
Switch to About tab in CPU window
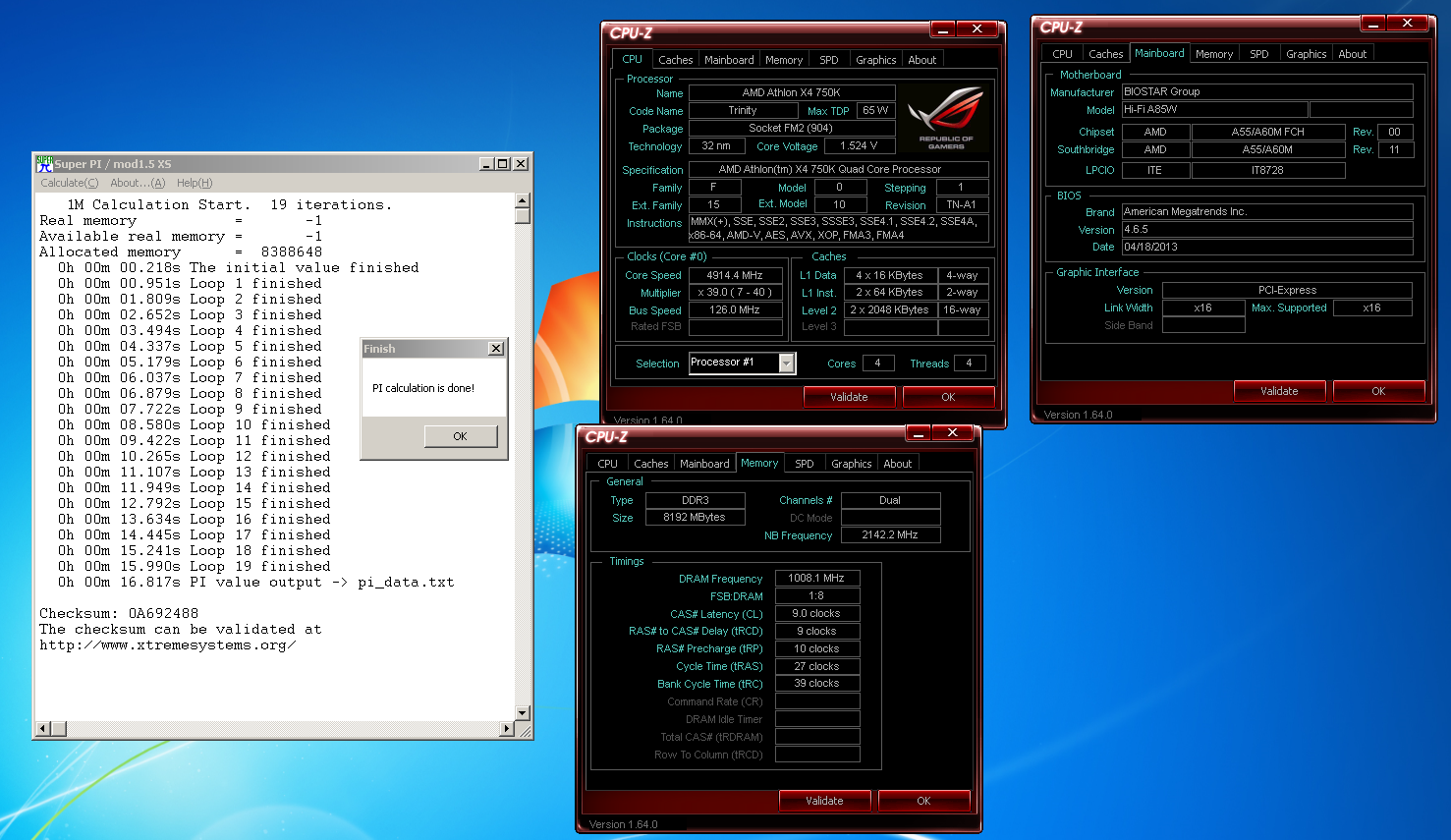click(921, 60)
